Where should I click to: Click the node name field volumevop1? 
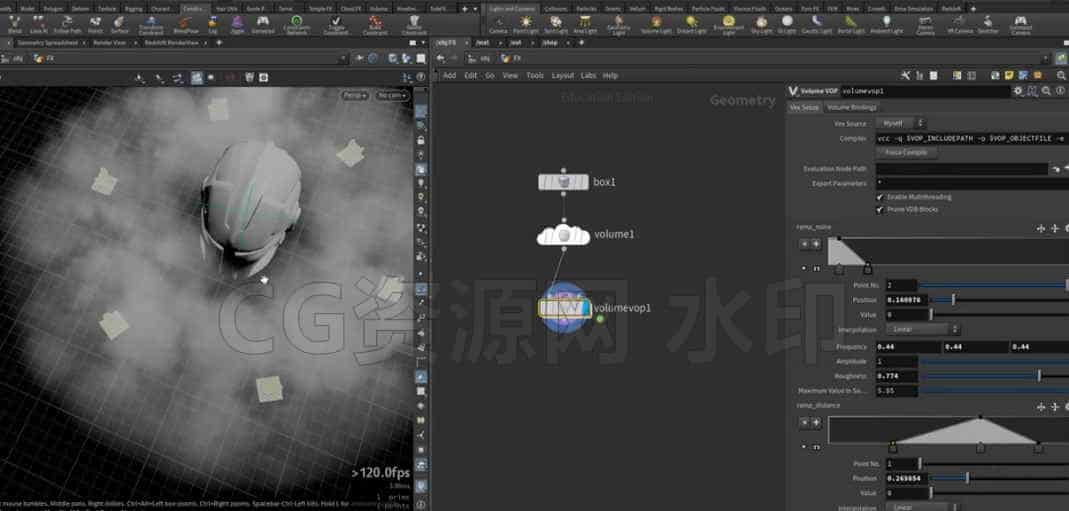pos(926,91)
